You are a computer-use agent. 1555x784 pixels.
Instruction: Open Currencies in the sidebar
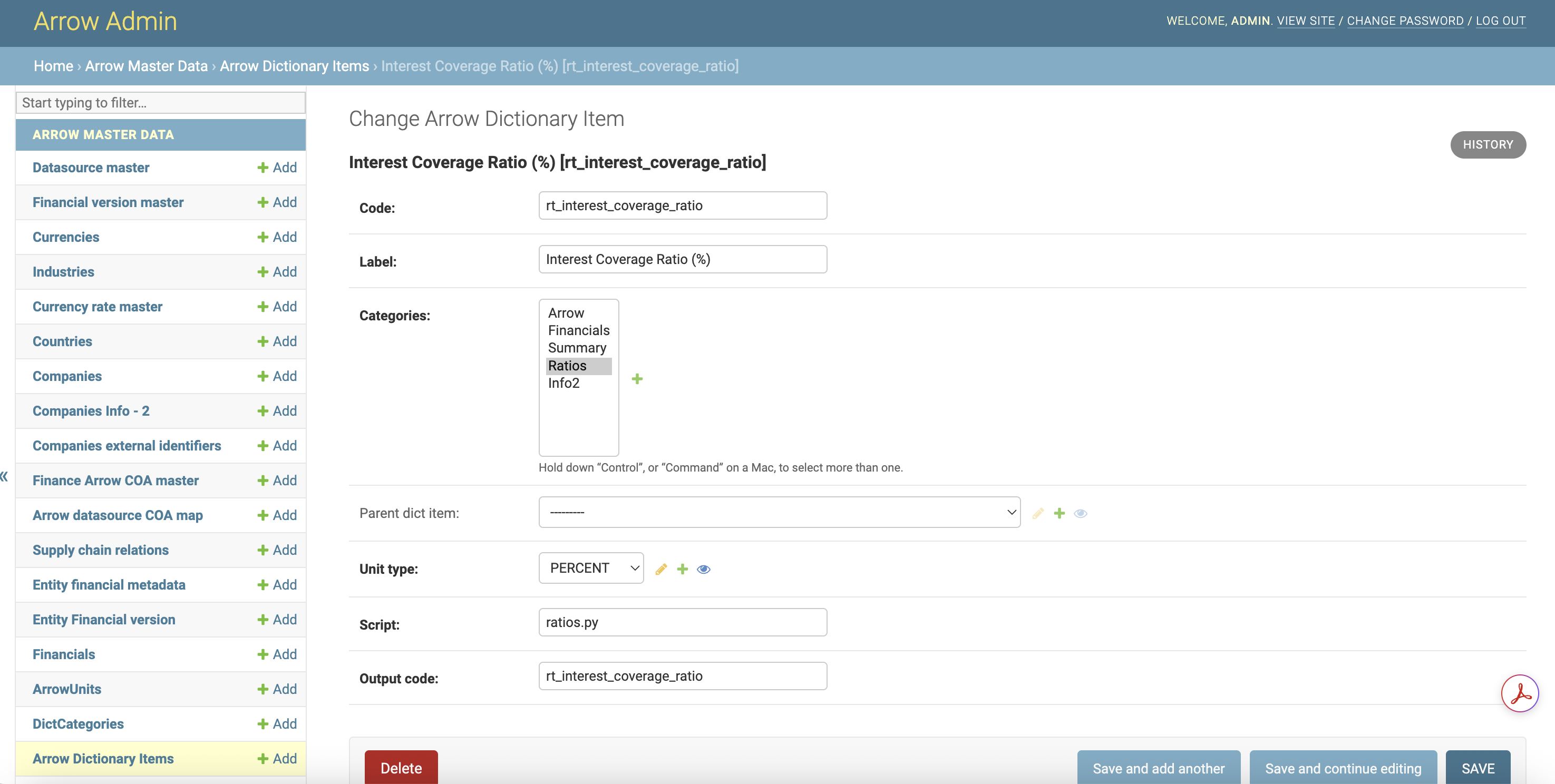(x=66, y=237)
